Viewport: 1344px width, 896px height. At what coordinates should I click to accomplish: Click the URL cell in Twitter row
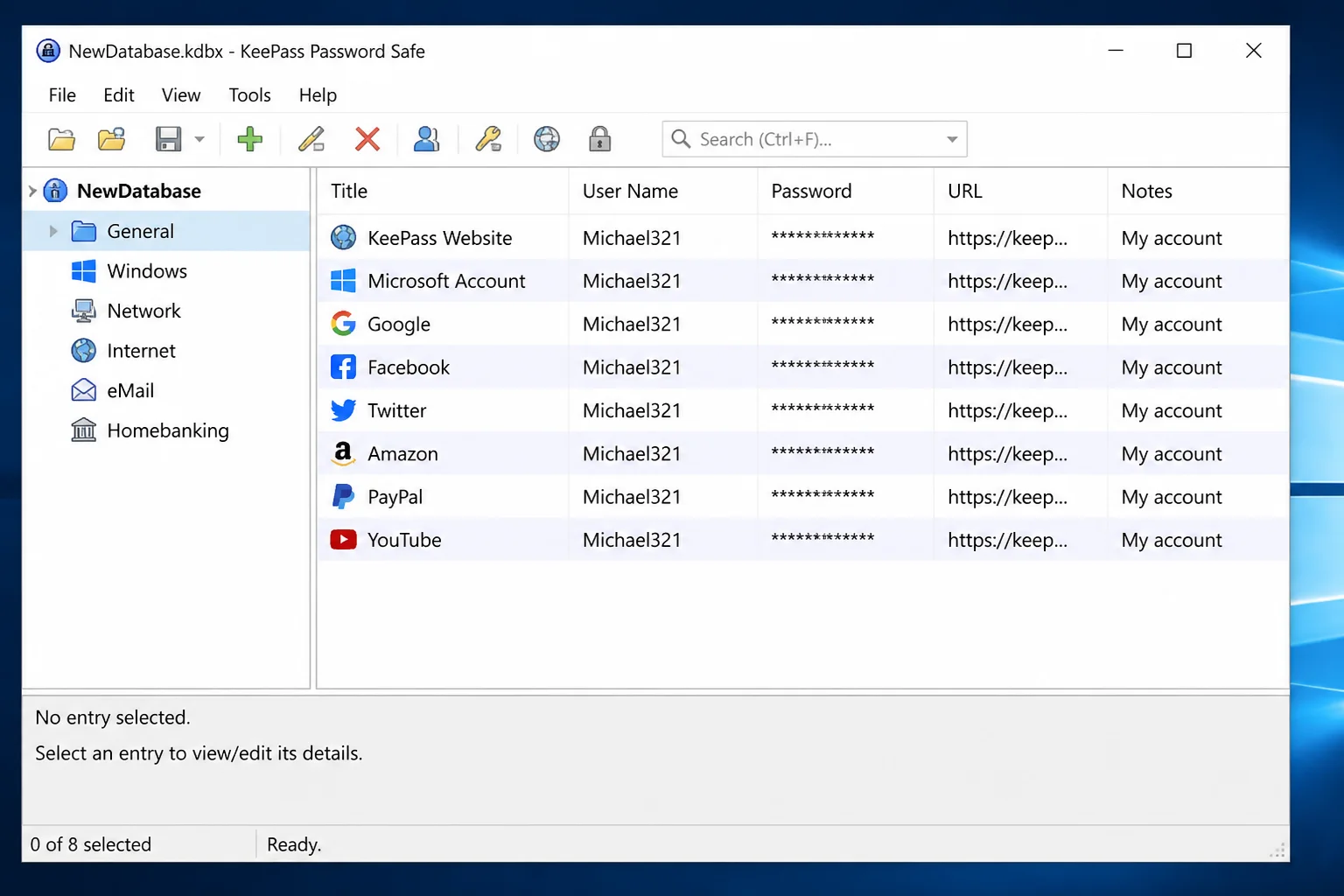point(1007,411)
